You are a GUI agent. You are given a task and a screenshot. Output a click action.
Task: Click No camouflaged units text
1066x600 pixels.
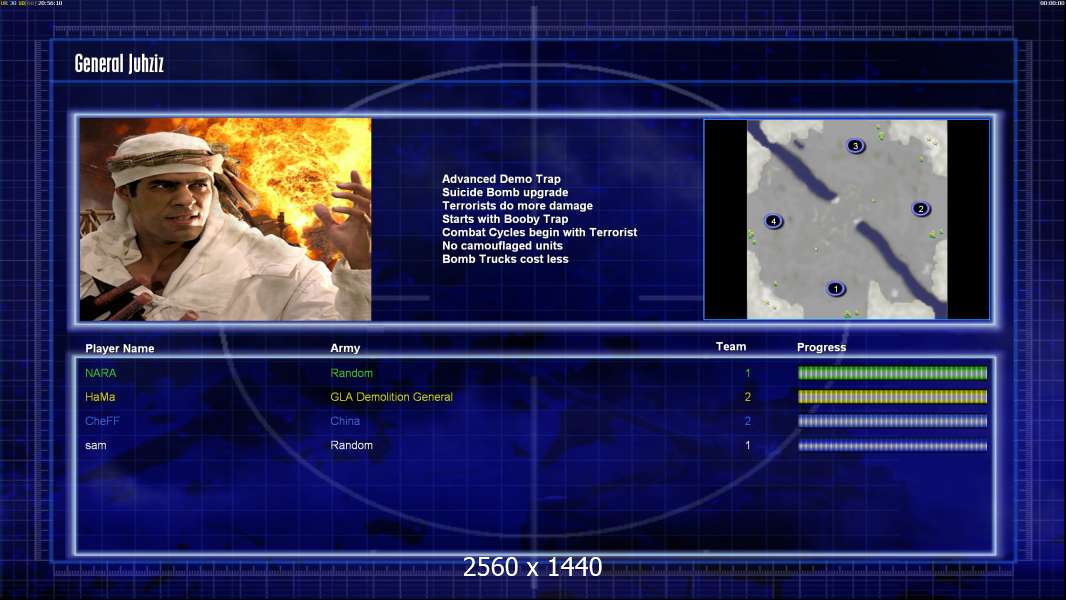pos(502,246)
